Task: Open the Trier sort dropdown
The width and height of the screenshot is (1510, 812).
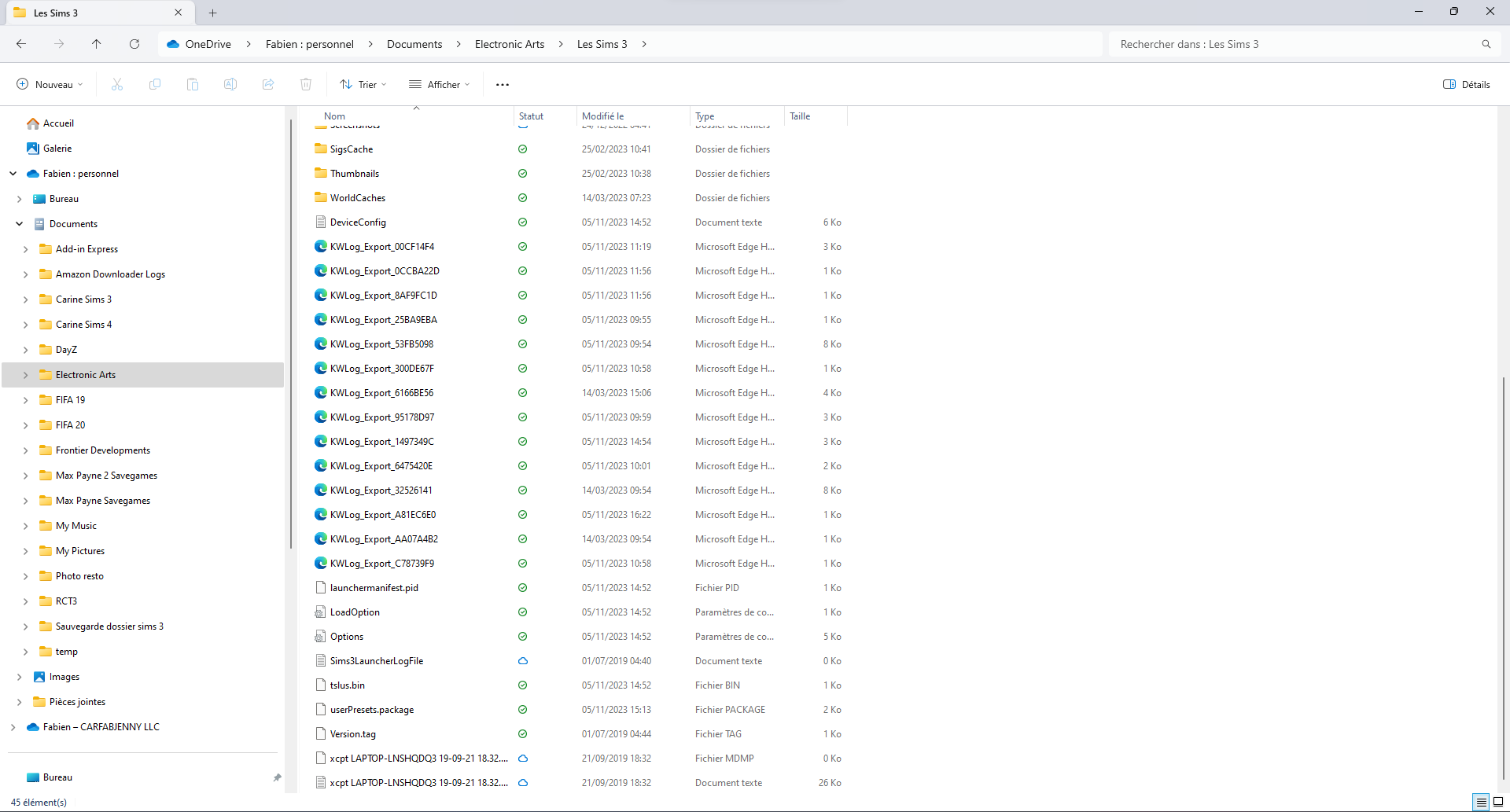Action: pos(363,84)
